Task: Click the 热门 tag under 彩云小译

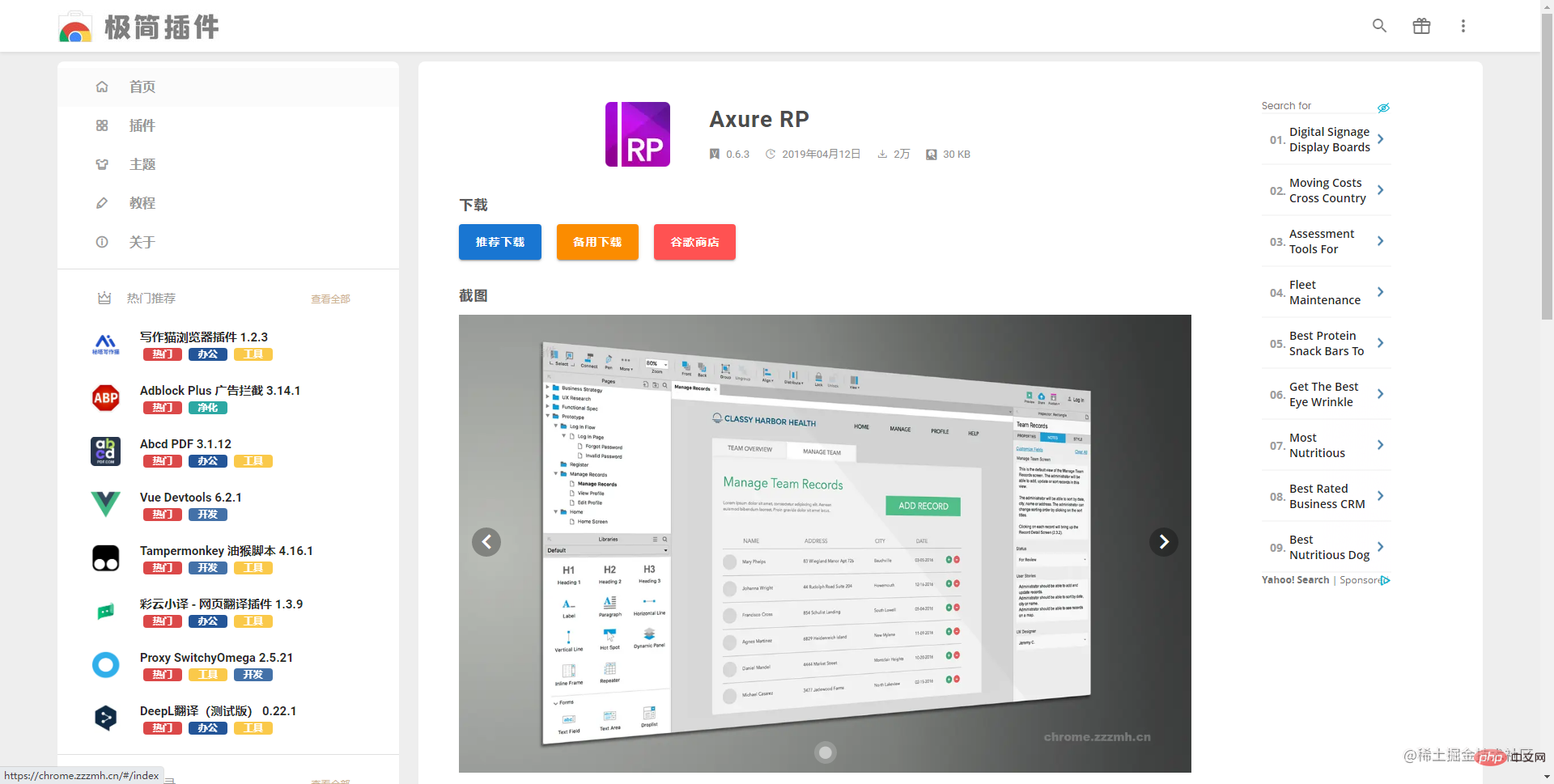Action: coord(163,621)
